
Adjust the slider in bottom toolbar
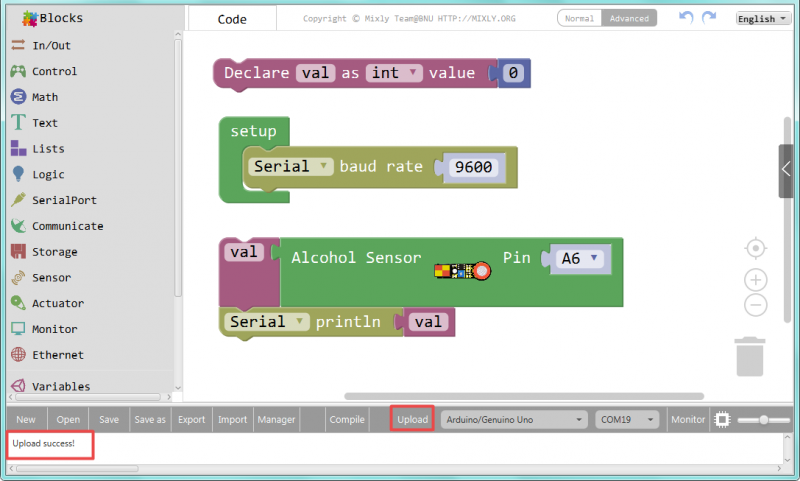point(762,420)
